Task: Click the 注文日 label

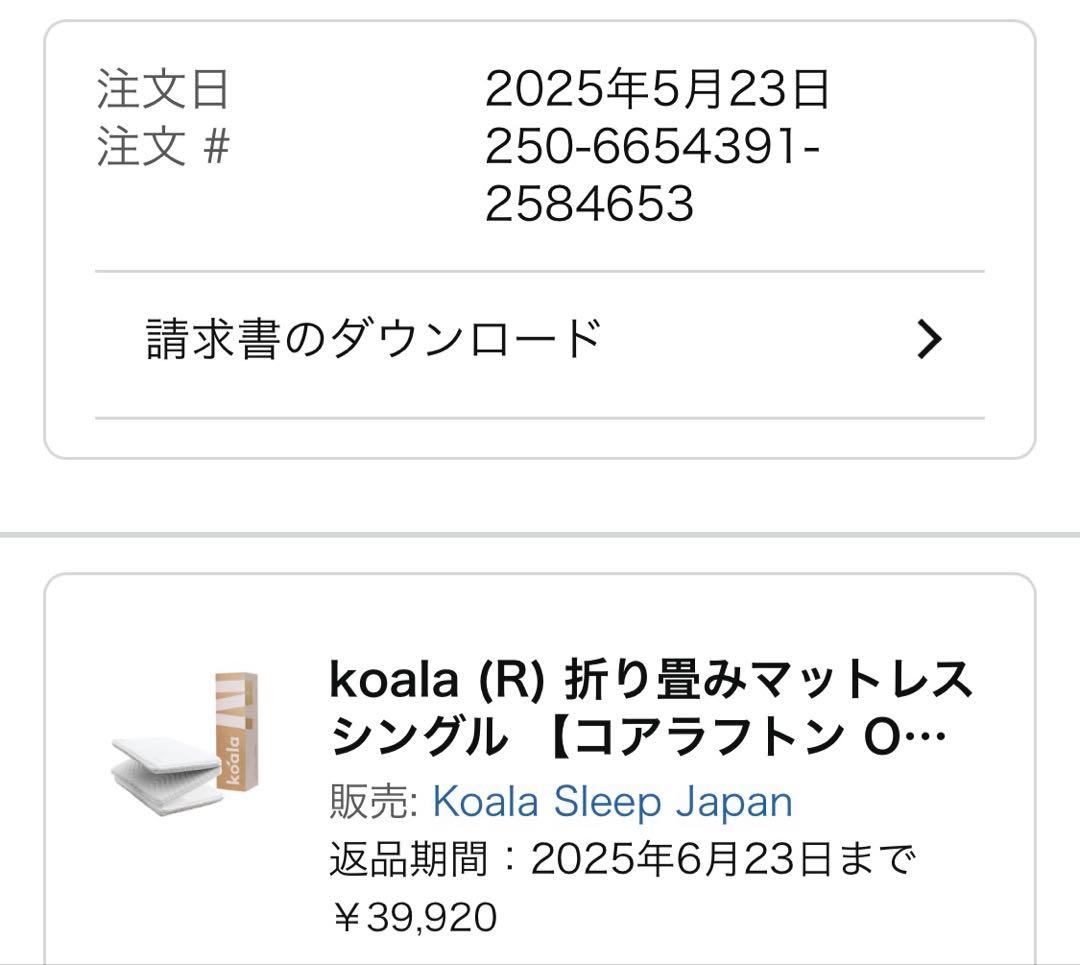Action: (x=163, y=90)
